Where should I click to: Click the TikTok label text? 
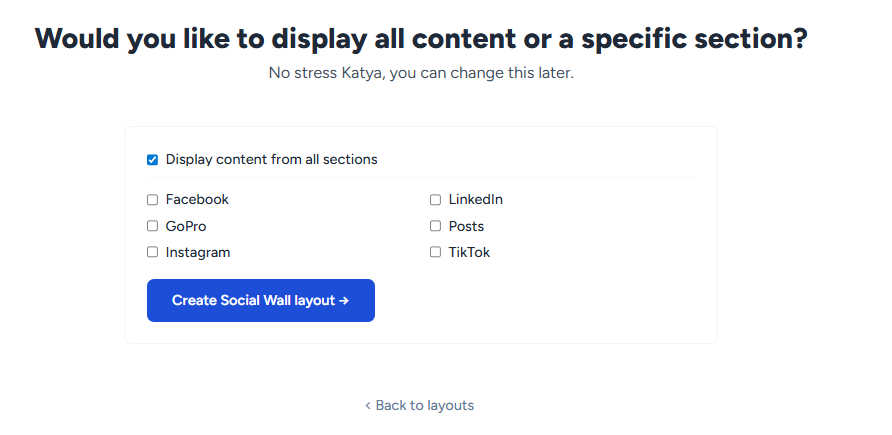pos(469,253)
